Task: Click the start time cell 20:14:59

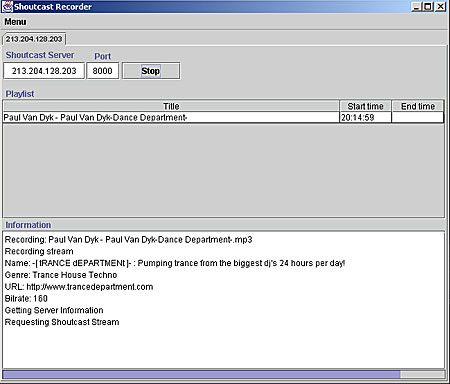Action: [365, 118]
